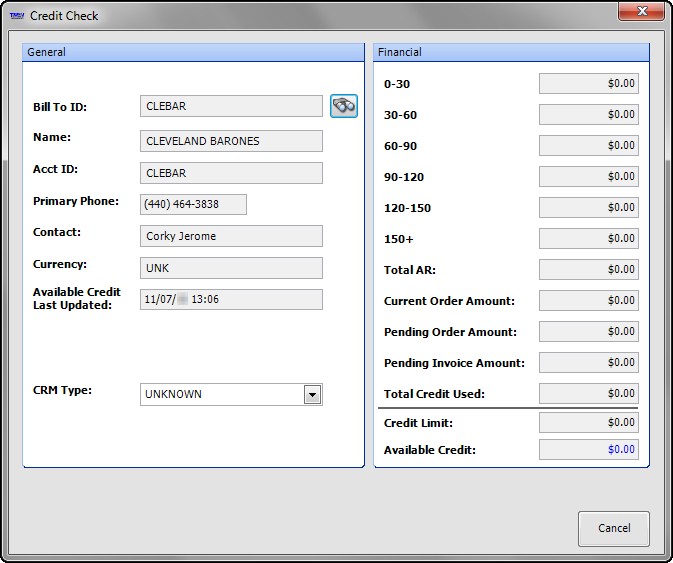Click the Credit Check title bar app icon
Image resolution: width=673 pixels, height=563 pixels.
[17, 16]
